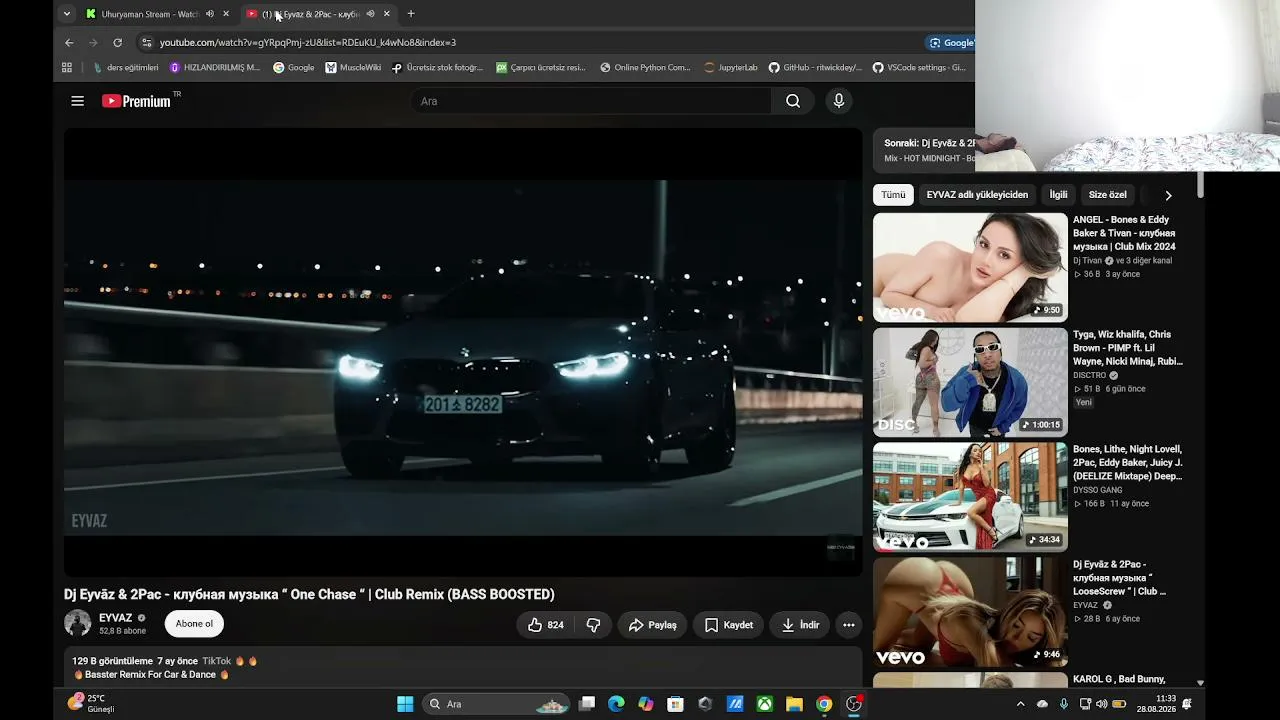Switch to Google Chrome on taskbar

(824, 704)
